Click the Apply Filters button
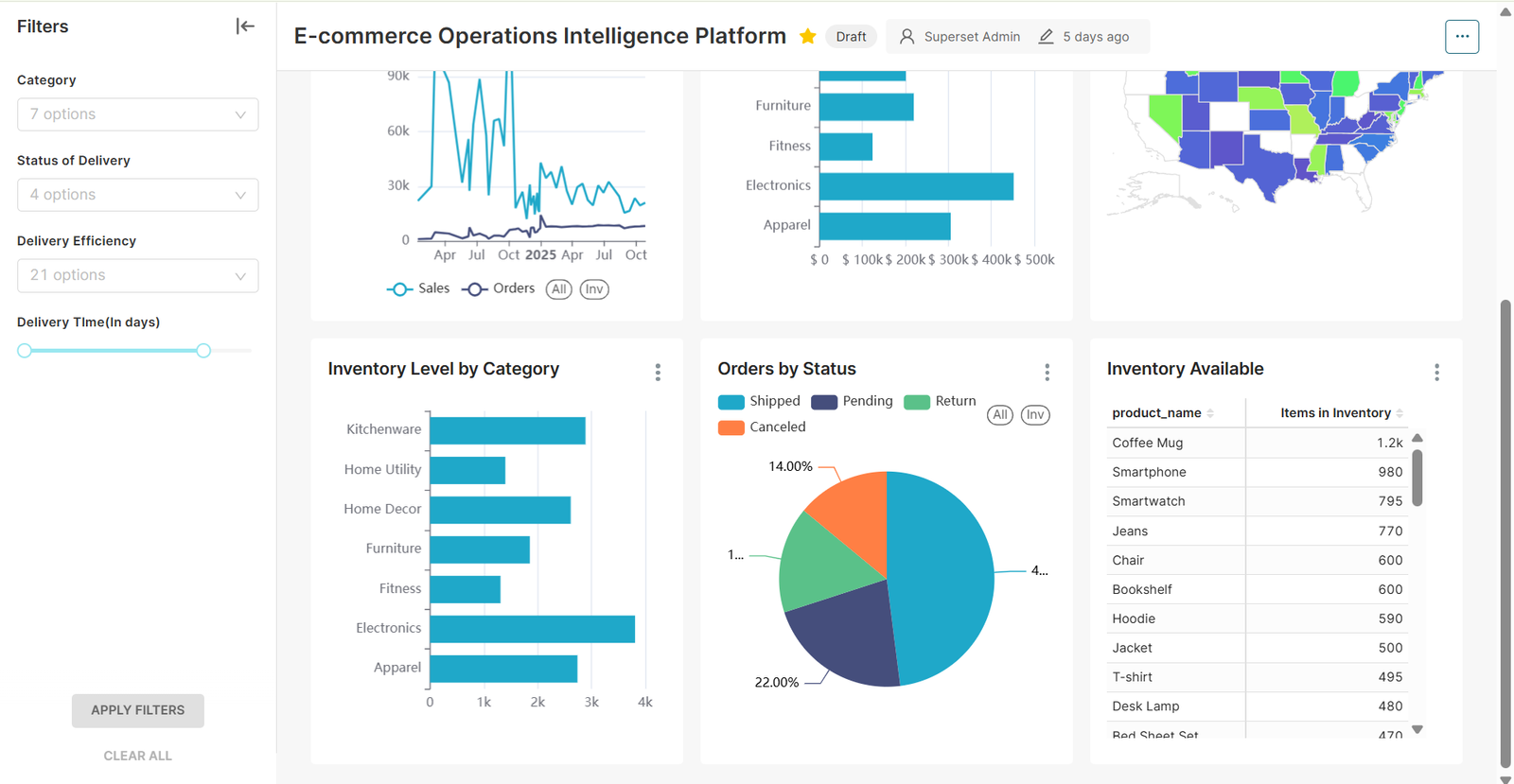 click(138, 710)
